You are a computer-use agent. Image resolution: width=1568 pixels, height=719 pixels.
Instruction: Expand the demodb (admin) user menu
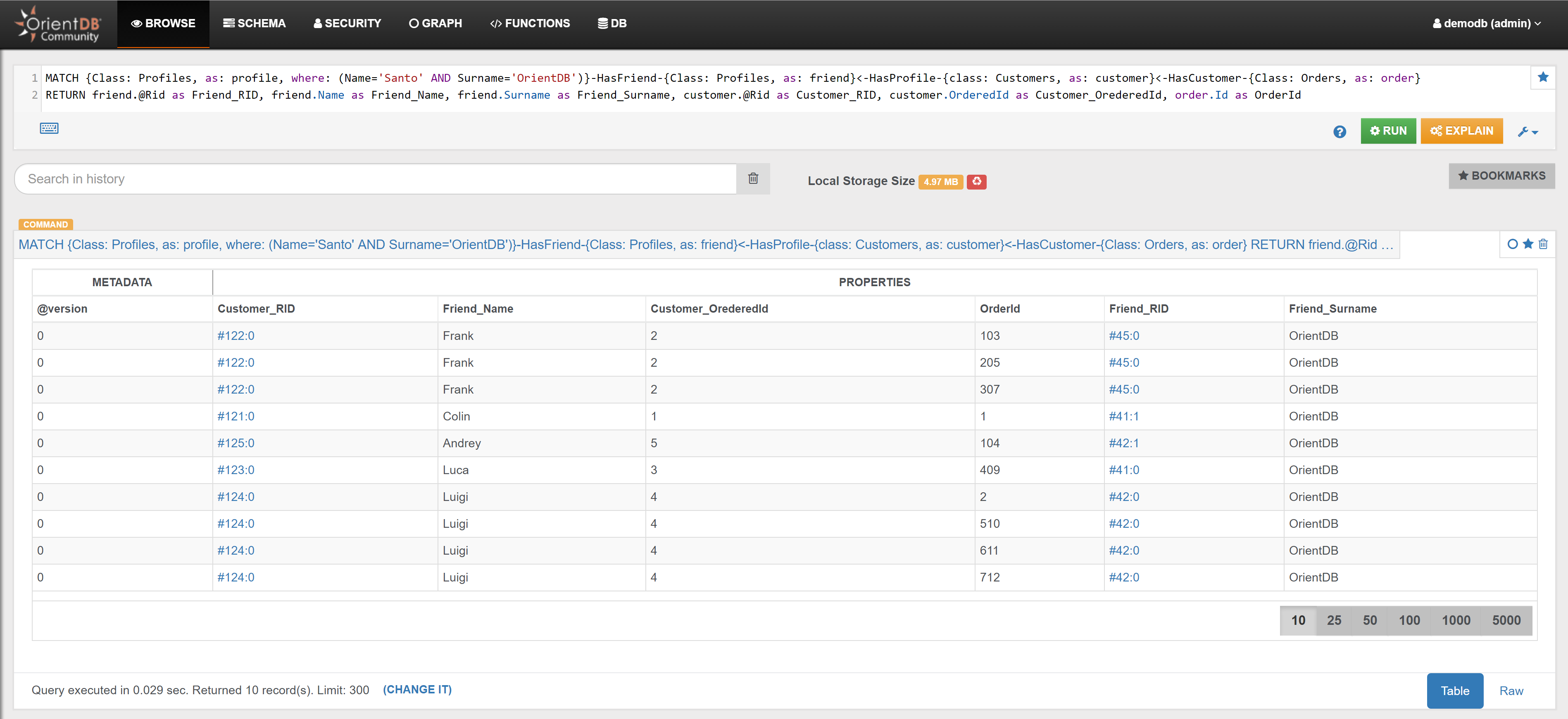(1487, 23)
